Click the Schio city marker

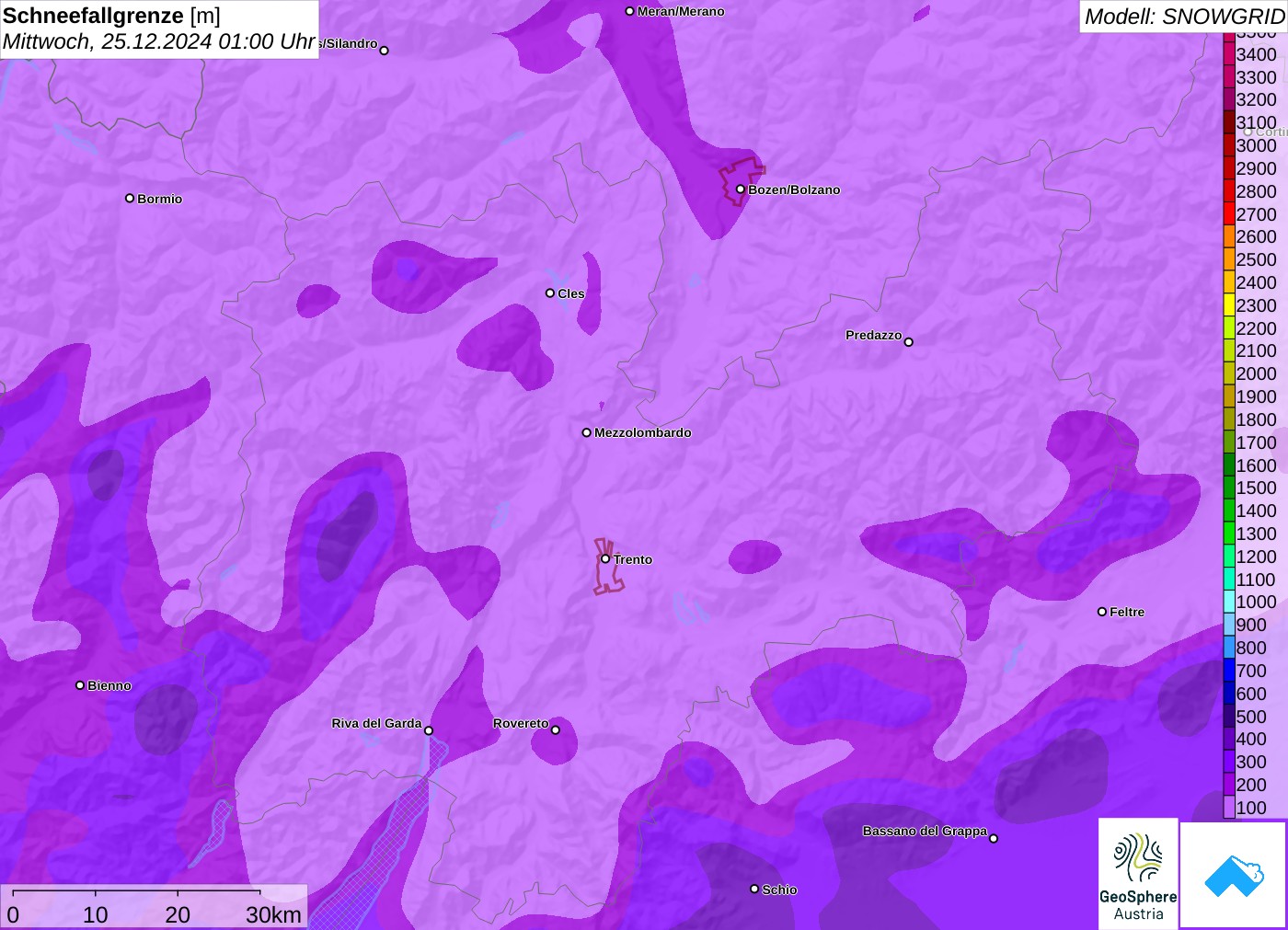[x=754, y=889]
